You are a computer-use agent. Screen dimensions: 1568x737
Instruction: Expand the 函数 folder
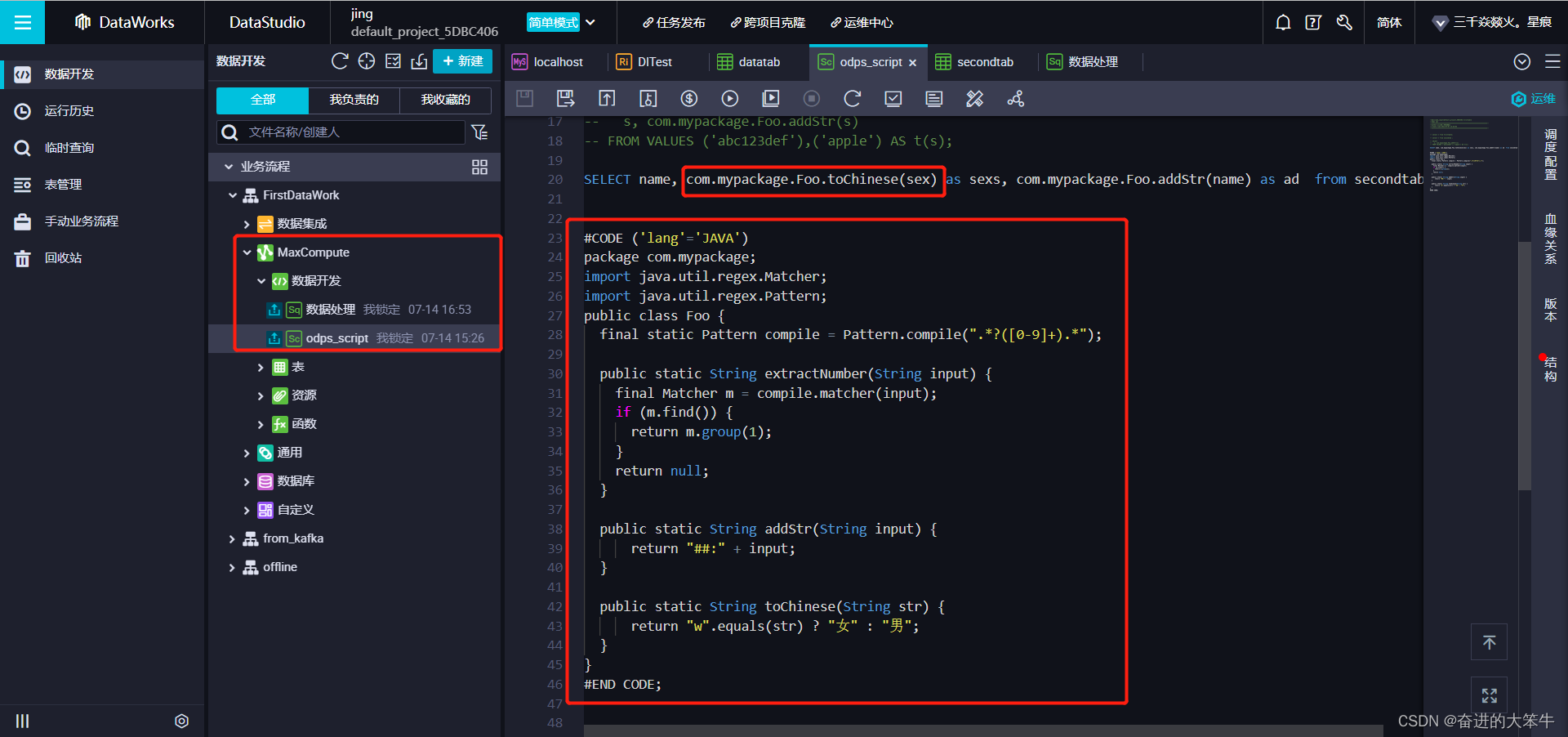261,425
